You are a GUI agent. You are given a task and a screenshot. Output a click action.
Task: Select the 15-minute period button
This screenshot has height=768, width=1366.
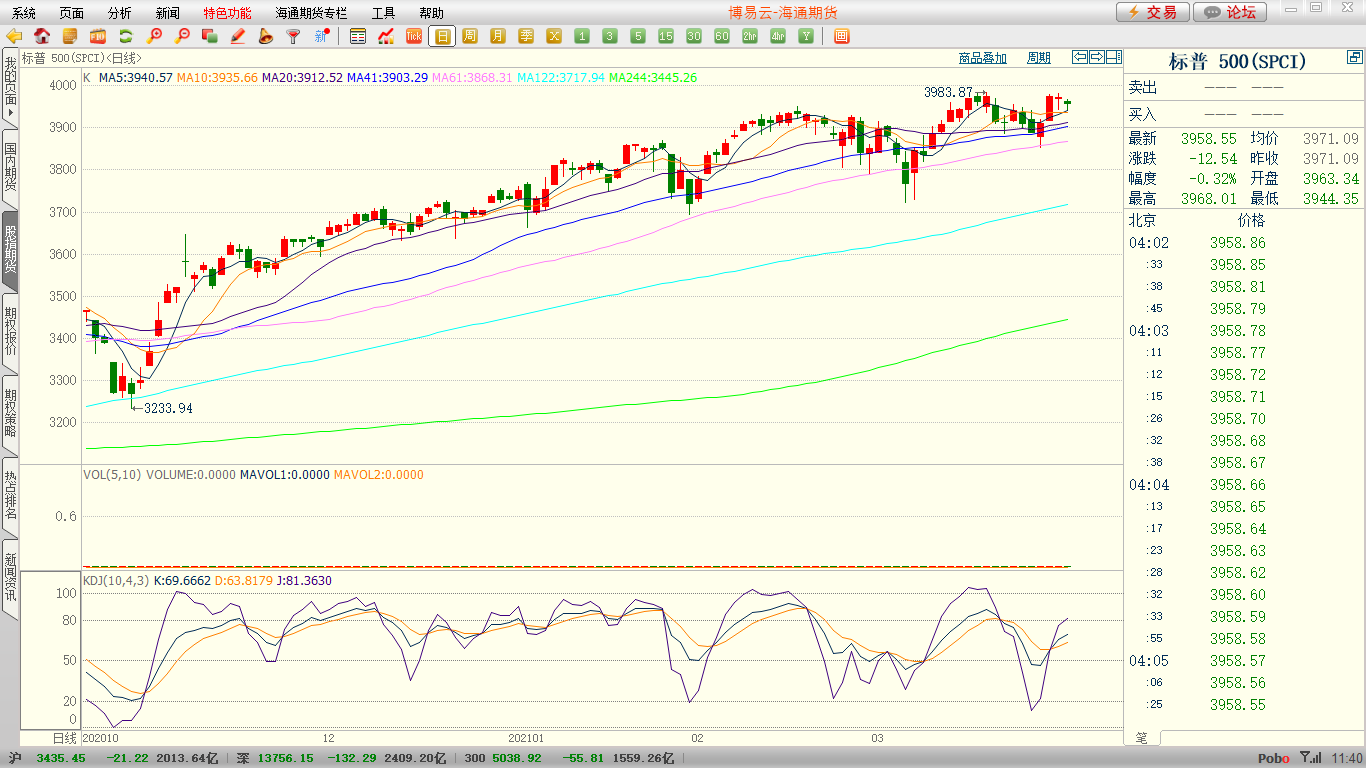pyautogui.click(x=666, y=36)
